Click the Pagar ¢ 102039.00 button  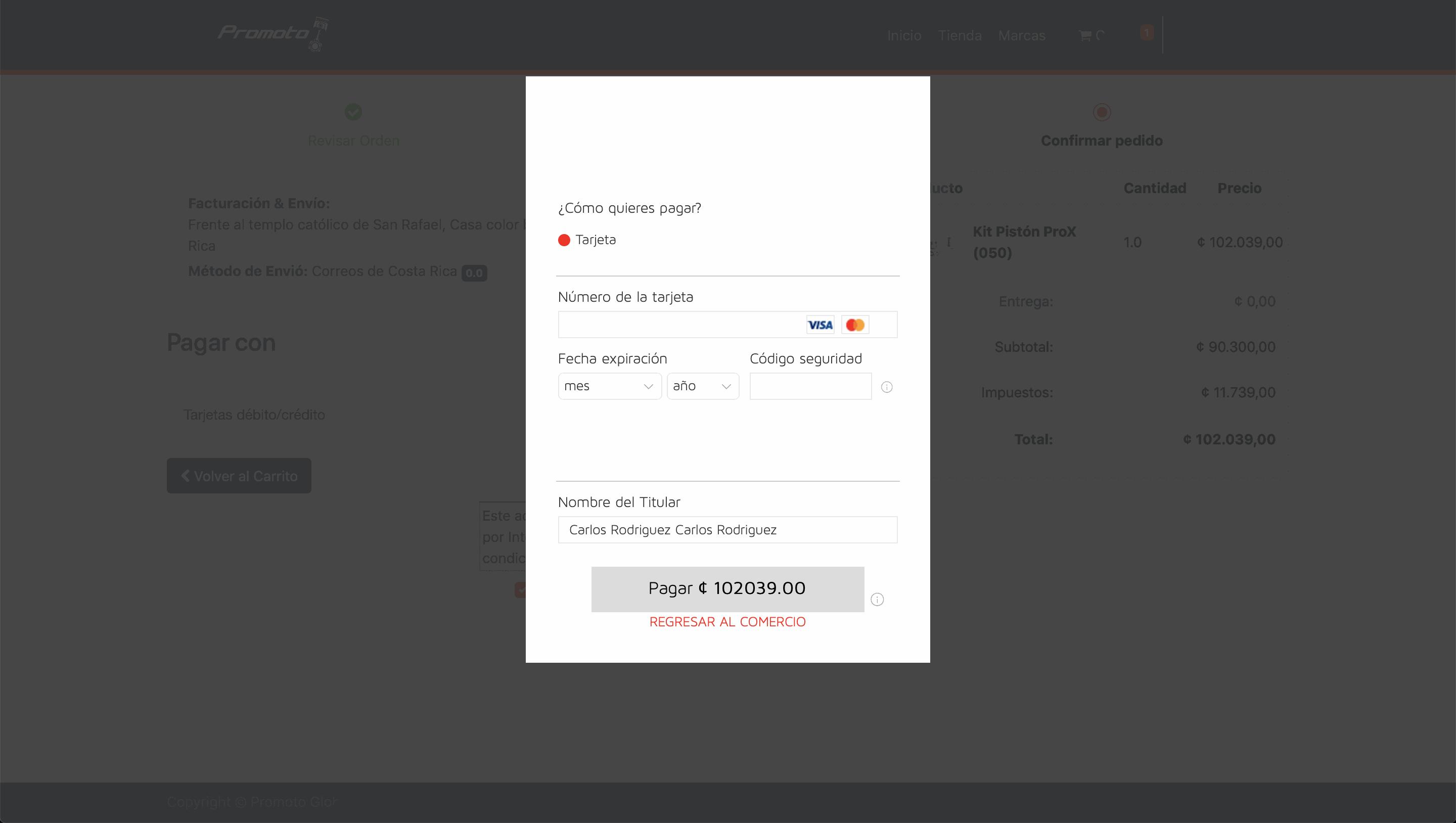point(727,589)
